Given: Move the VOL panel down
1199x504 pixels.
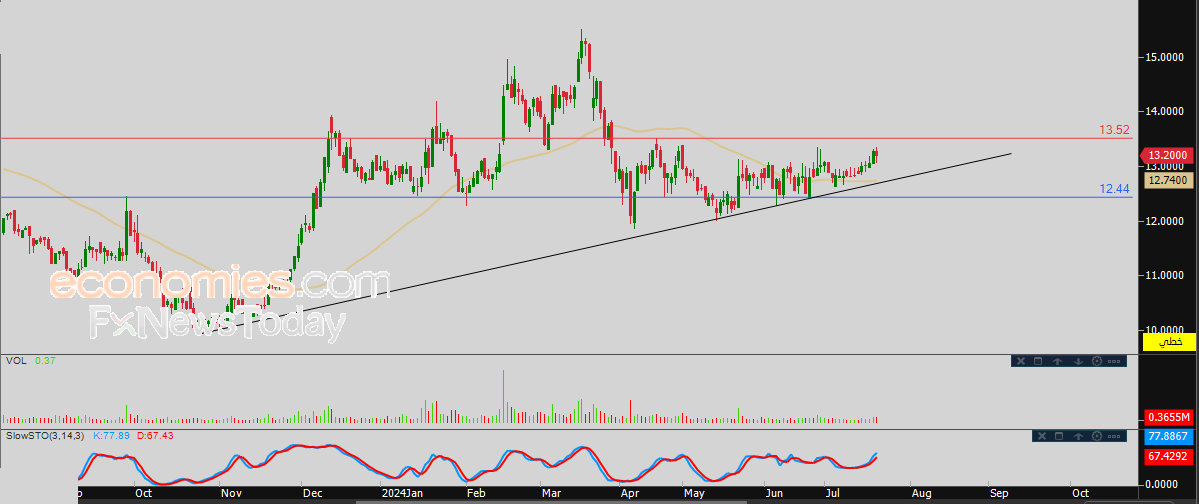Looking at the screenshot, I should [1078, 362].
